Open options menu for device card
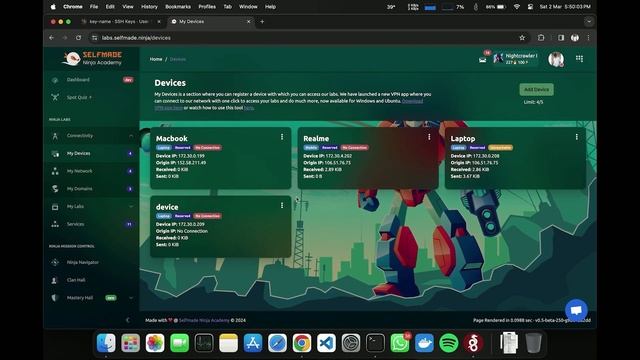Viewport: 640px width, 360px height. click(x=282, y=205)
